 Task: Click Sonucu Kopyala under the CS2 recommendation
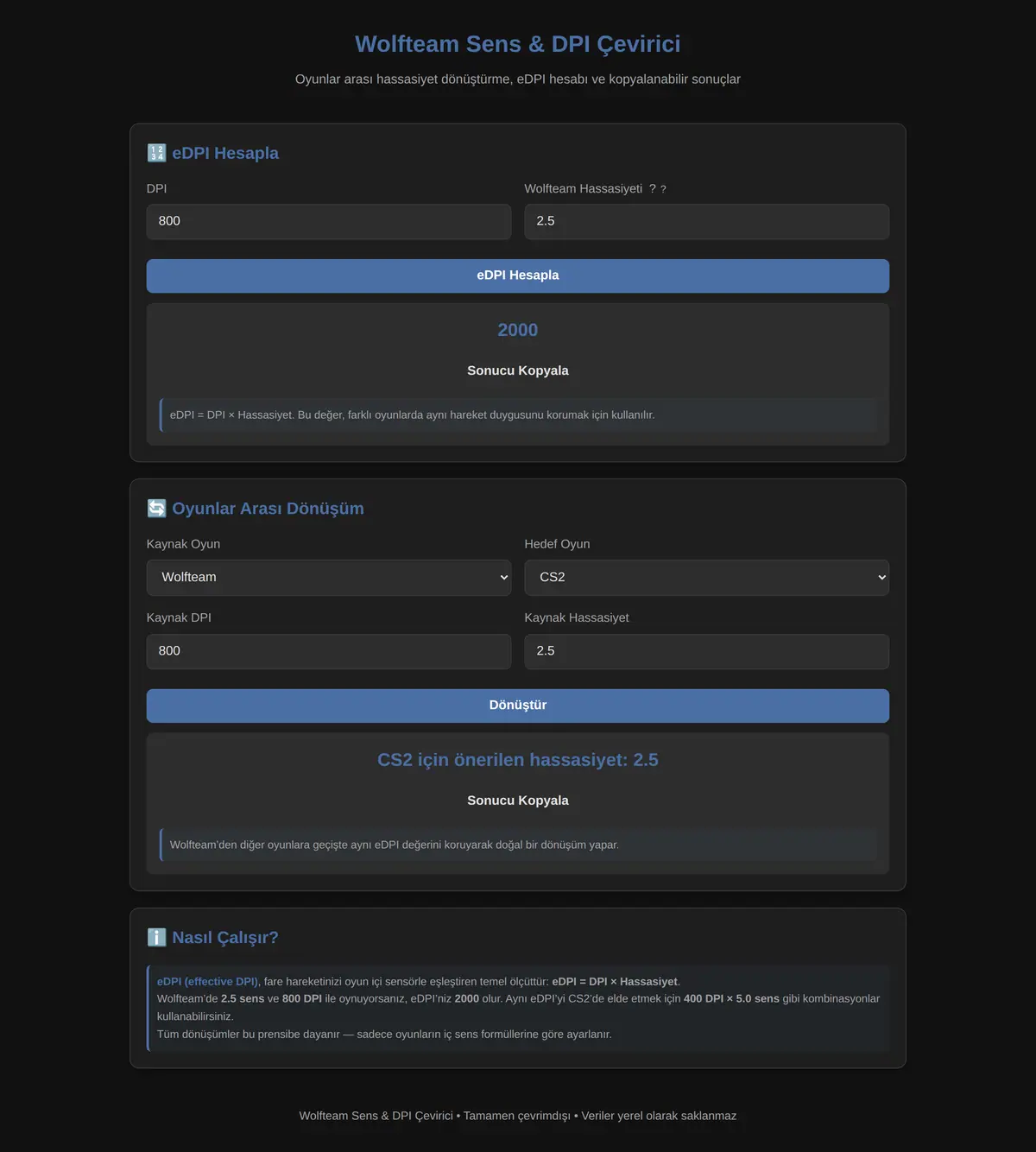click(x=518, y=801)
